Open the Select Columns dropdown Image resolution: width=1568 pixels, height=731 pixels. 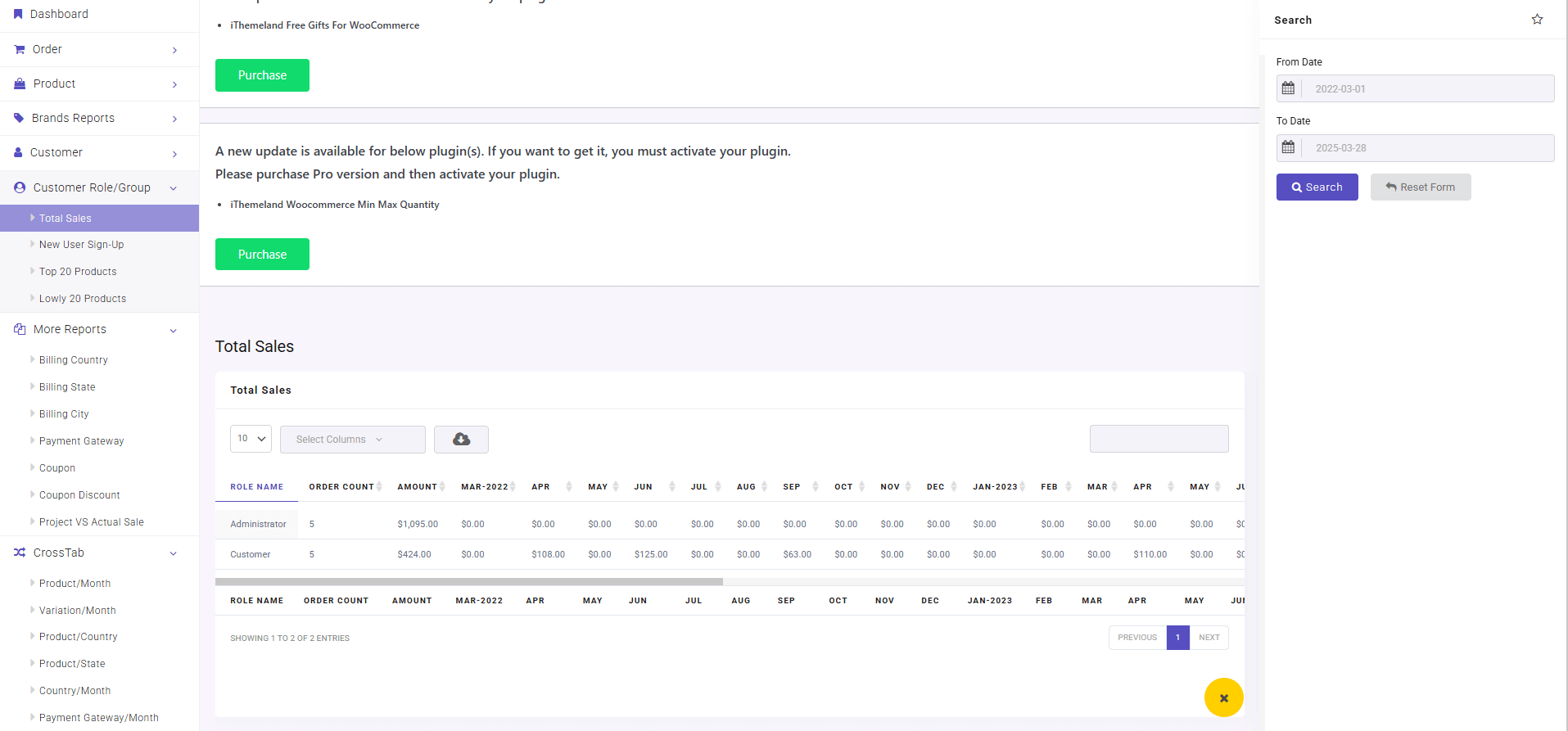pyautogui.click(x=352, y=439)
